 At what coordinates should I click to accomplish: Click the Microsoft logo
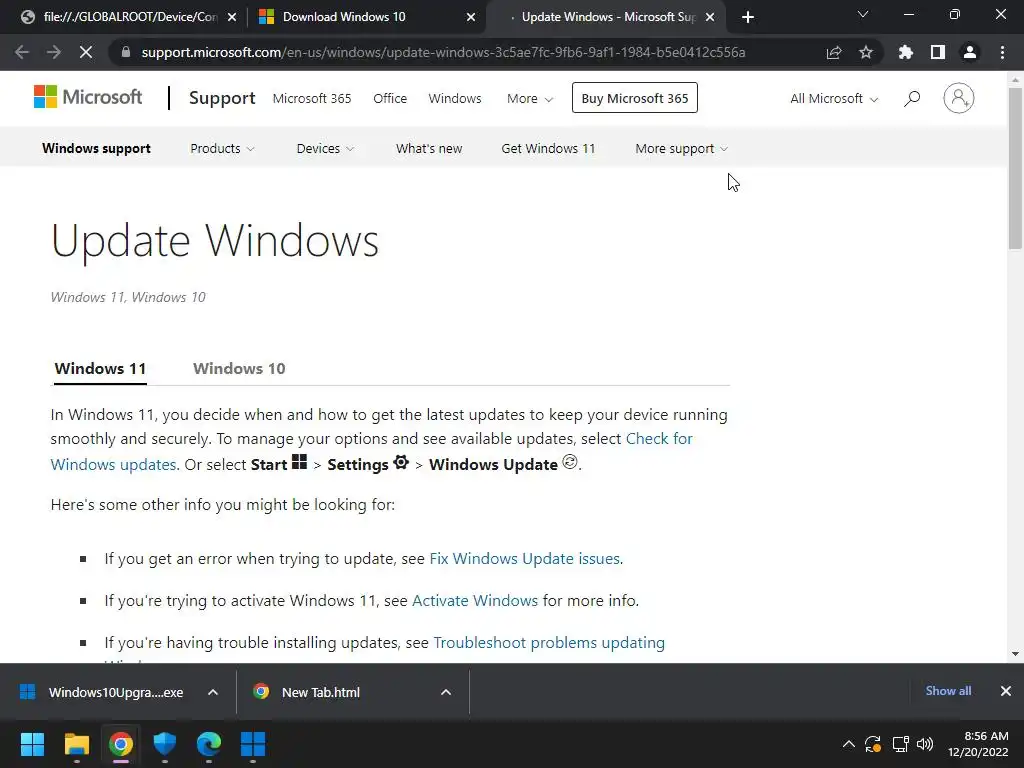coord(88,97)
